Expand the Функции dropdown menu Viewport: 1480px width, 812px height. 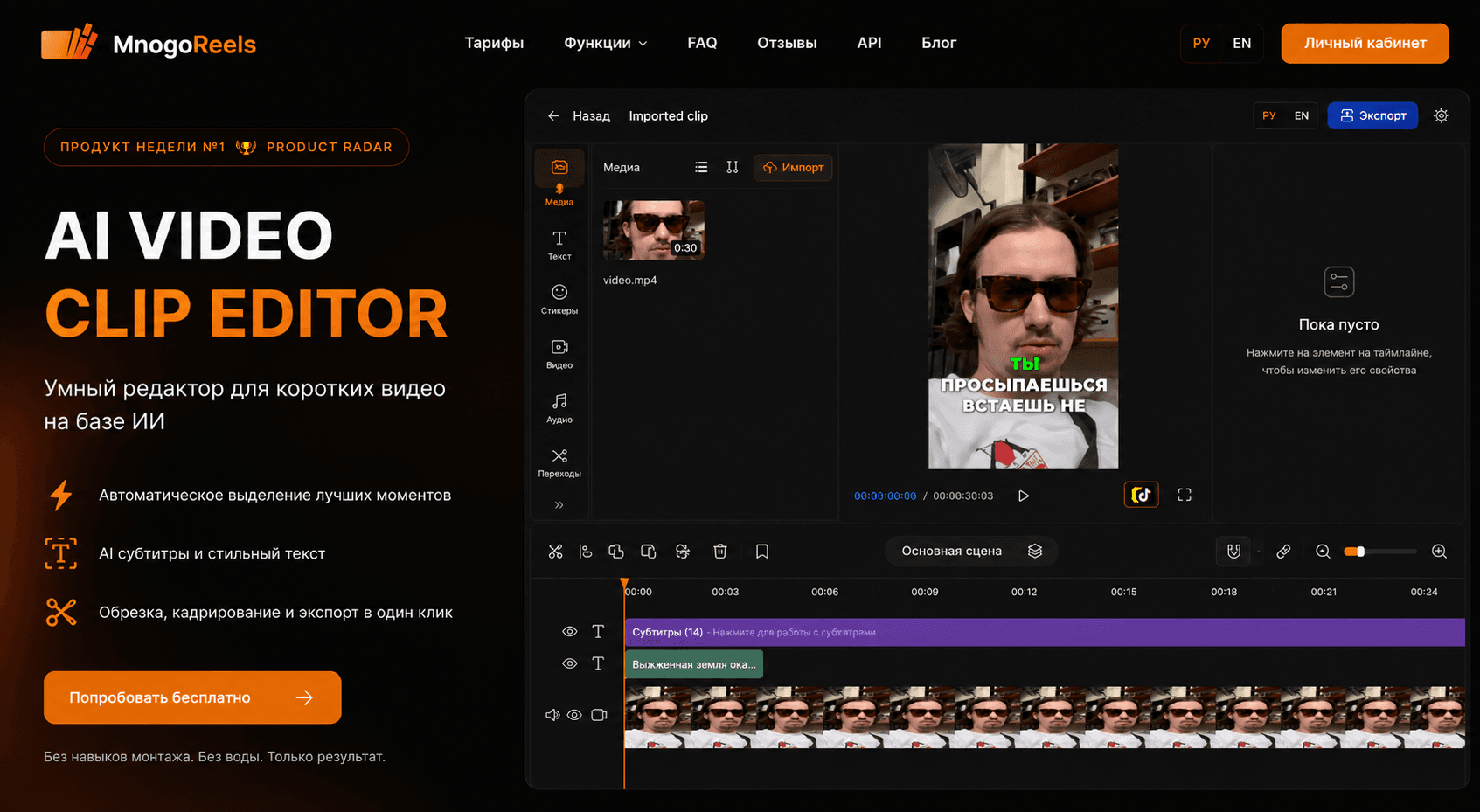click(606, 43)
